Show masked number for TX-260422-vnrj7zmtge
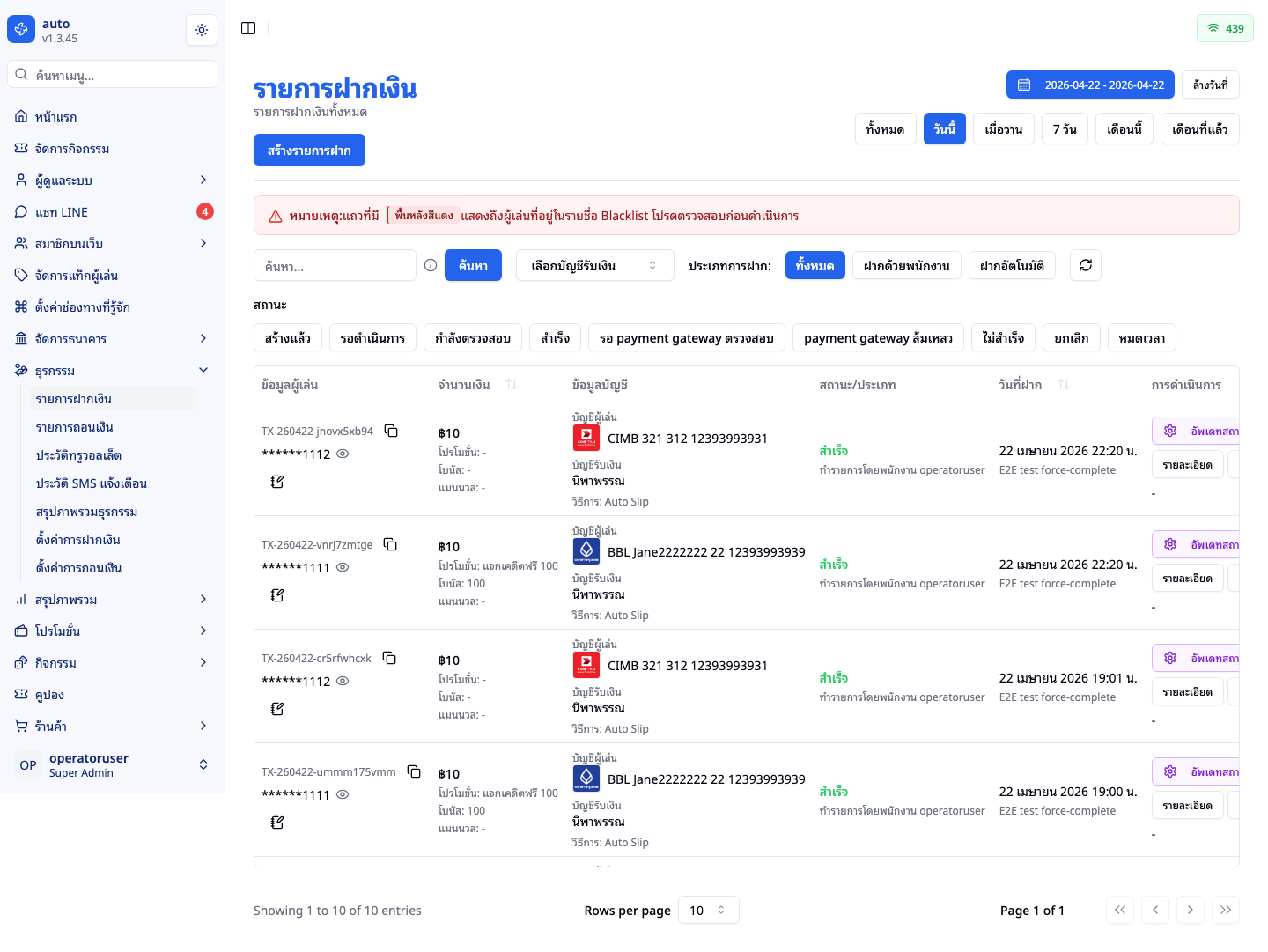 [343, 567]
